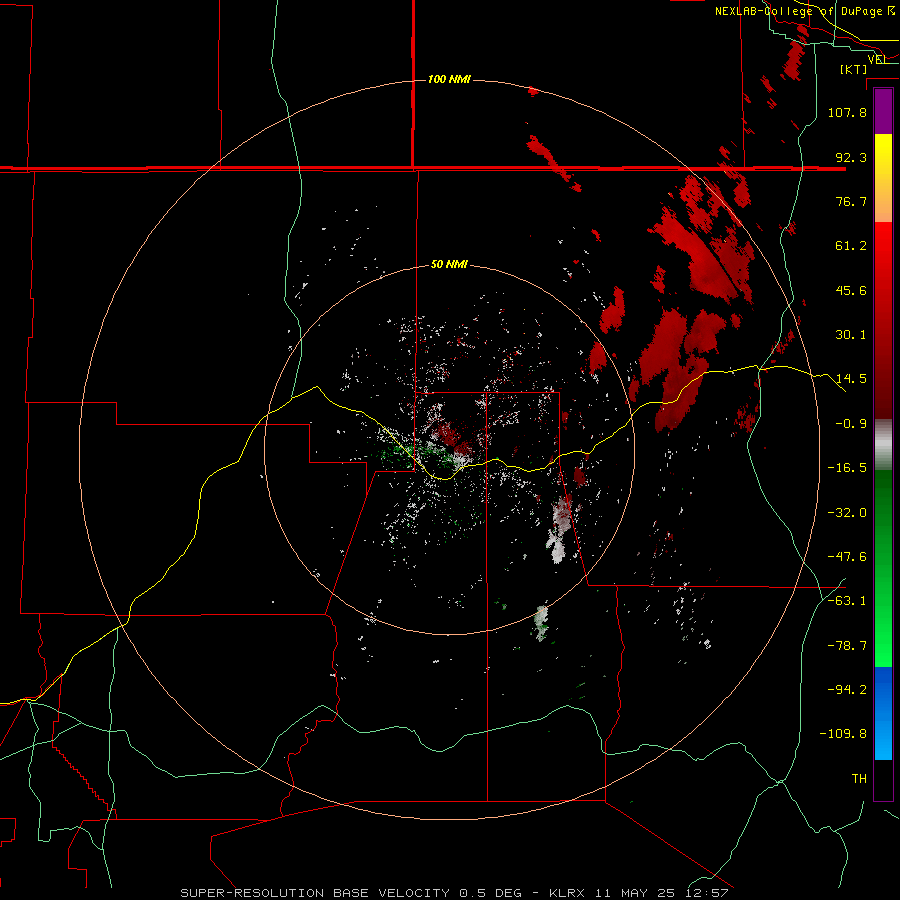
Task: Click the -94.2 legend value
Action: pyautogui.click(x=847, y=690)
